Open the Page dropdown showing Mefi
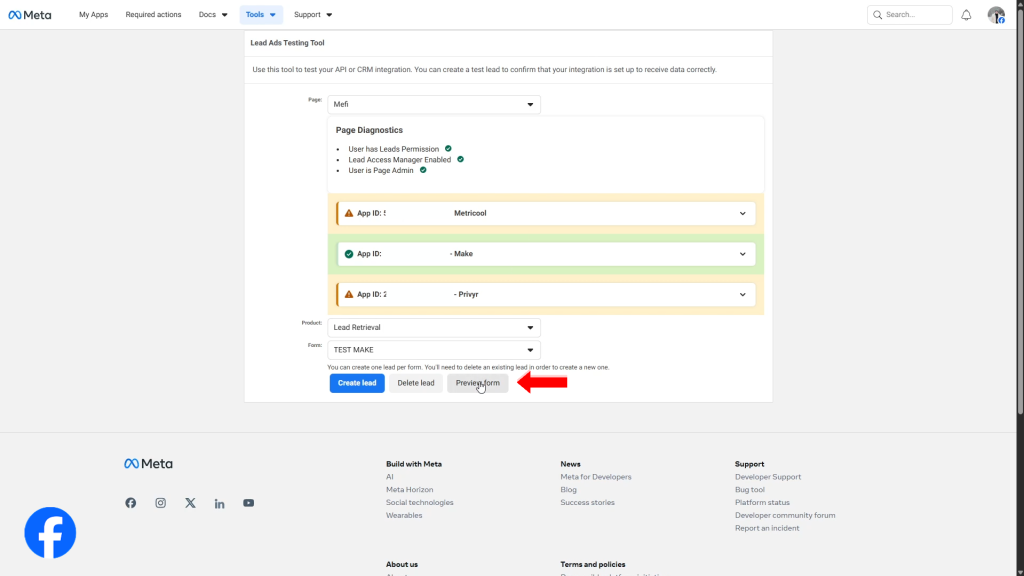The image size is (1024, 576). pyautogui.click(x=434, y=104)
